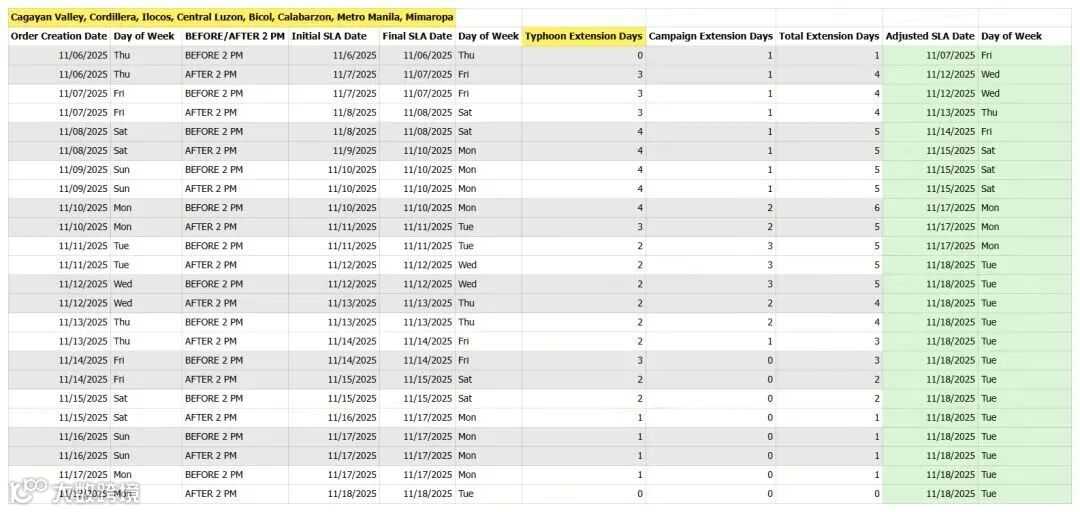
Task: Click the "BEFORE/AFTER 2 PM" column header
Action: click(x=234, y=36)
